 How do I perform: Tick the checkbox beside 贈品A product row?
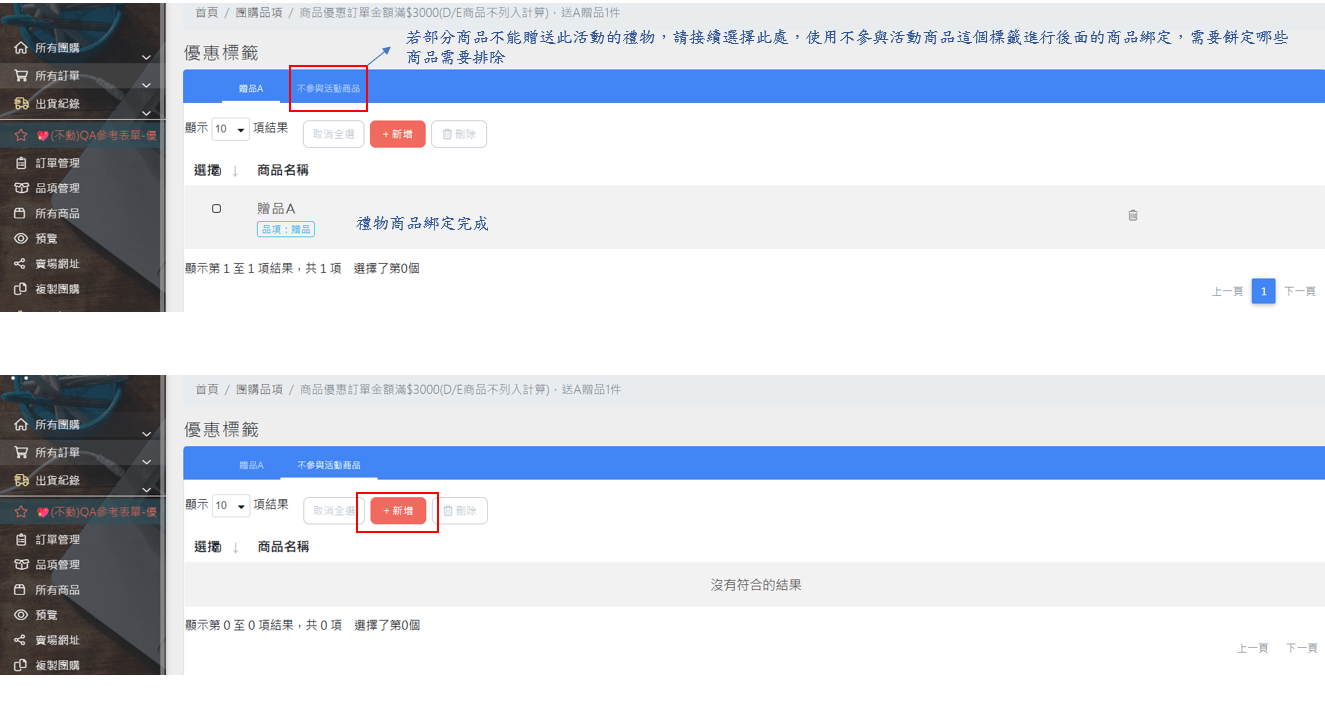click(216, 209)
